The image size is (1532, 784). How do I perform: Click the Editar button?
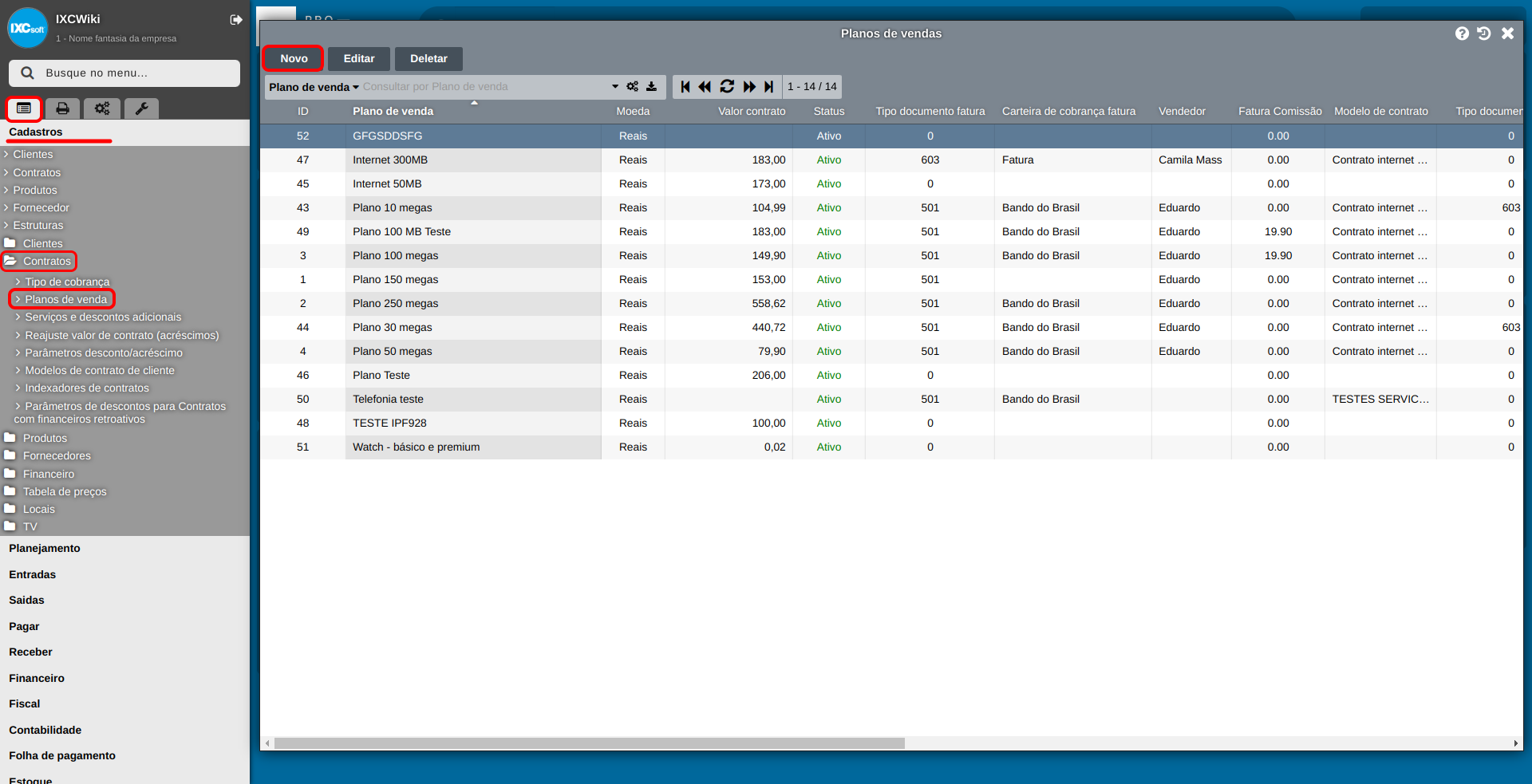359,58
